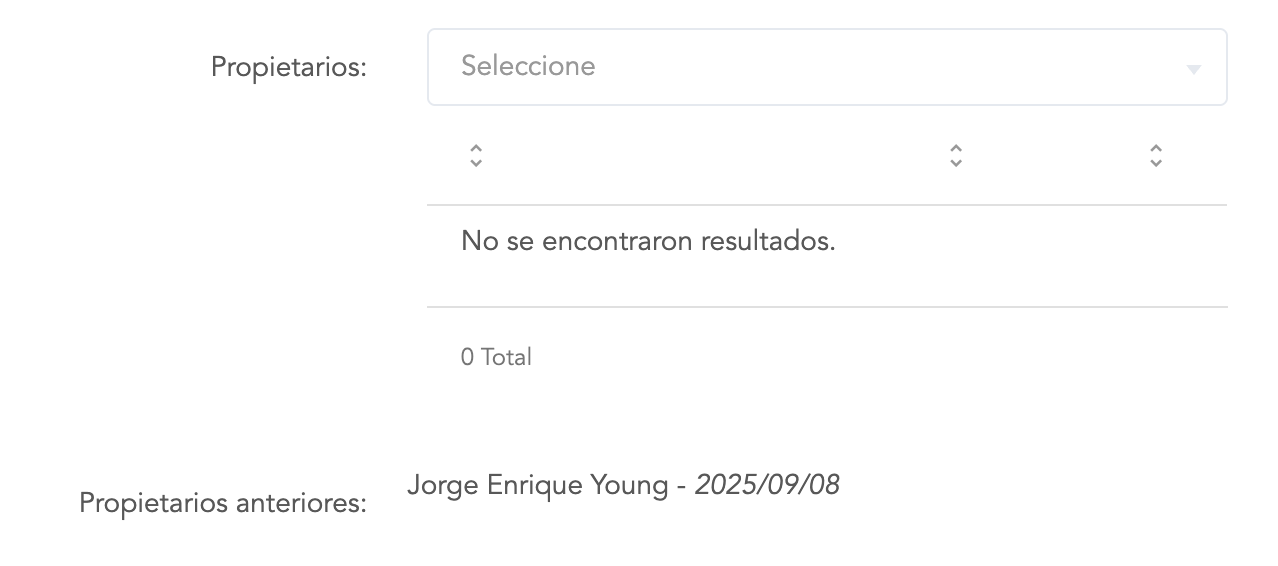Viewport: 1278px width, 566px height.
Task: Click the down chevron of rightmost sort icon
Action: point(1156,162)
